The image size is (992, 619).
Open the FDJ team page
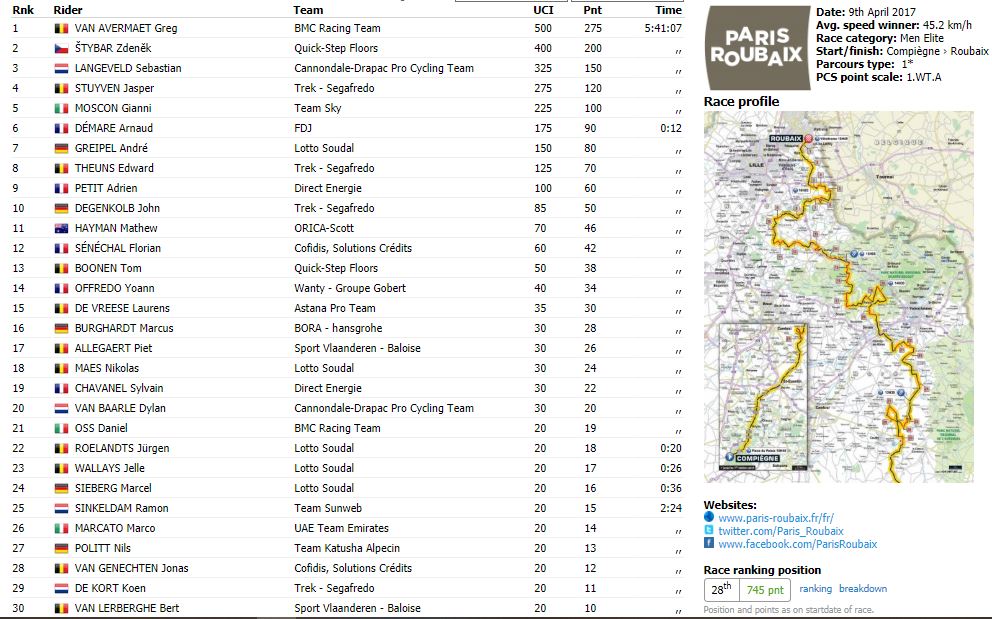coord(303,128)
